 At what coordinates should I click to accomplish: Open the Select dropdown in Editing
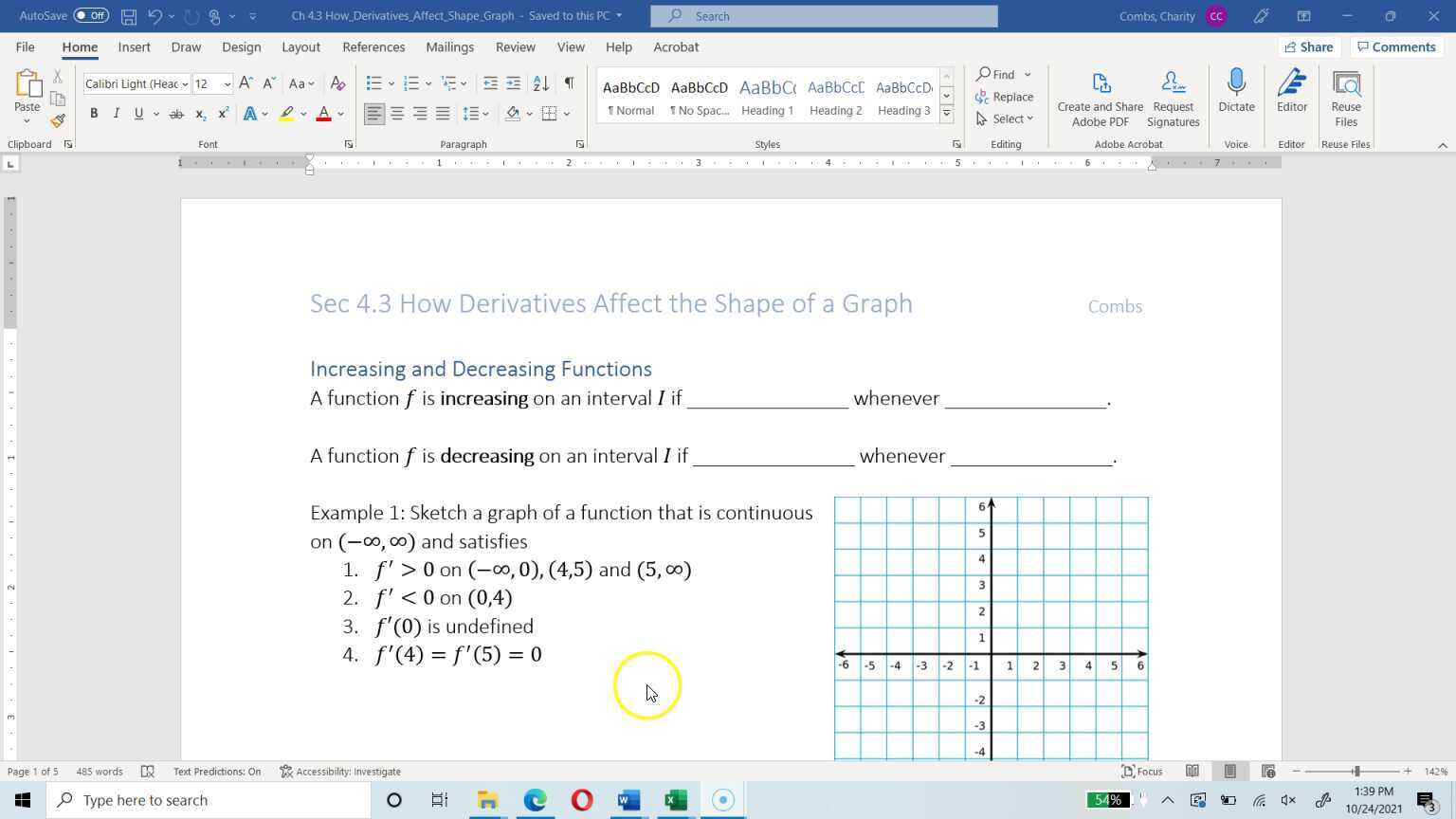(1005, 118)
